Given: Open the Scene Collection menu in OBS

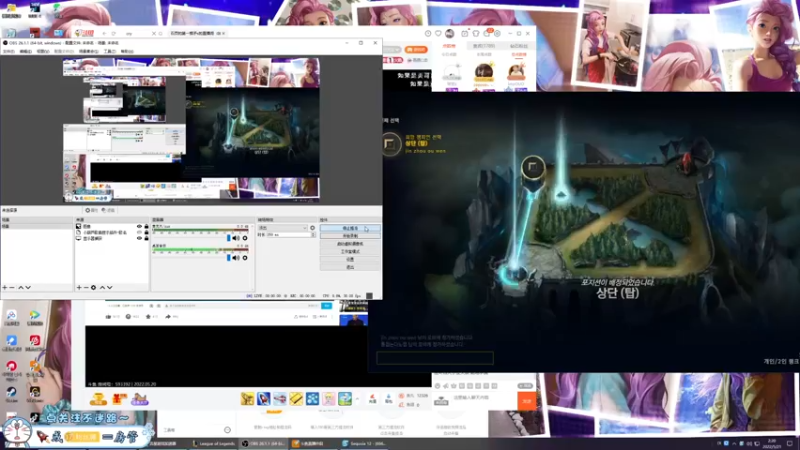Looking at the screenshot, I should 88,52.
